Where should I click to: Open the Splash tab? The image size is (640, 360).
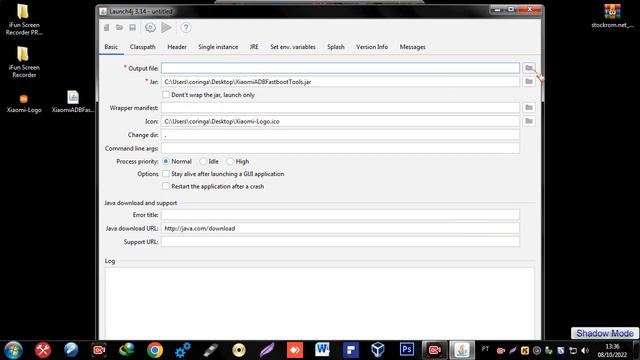click(336, 47)
